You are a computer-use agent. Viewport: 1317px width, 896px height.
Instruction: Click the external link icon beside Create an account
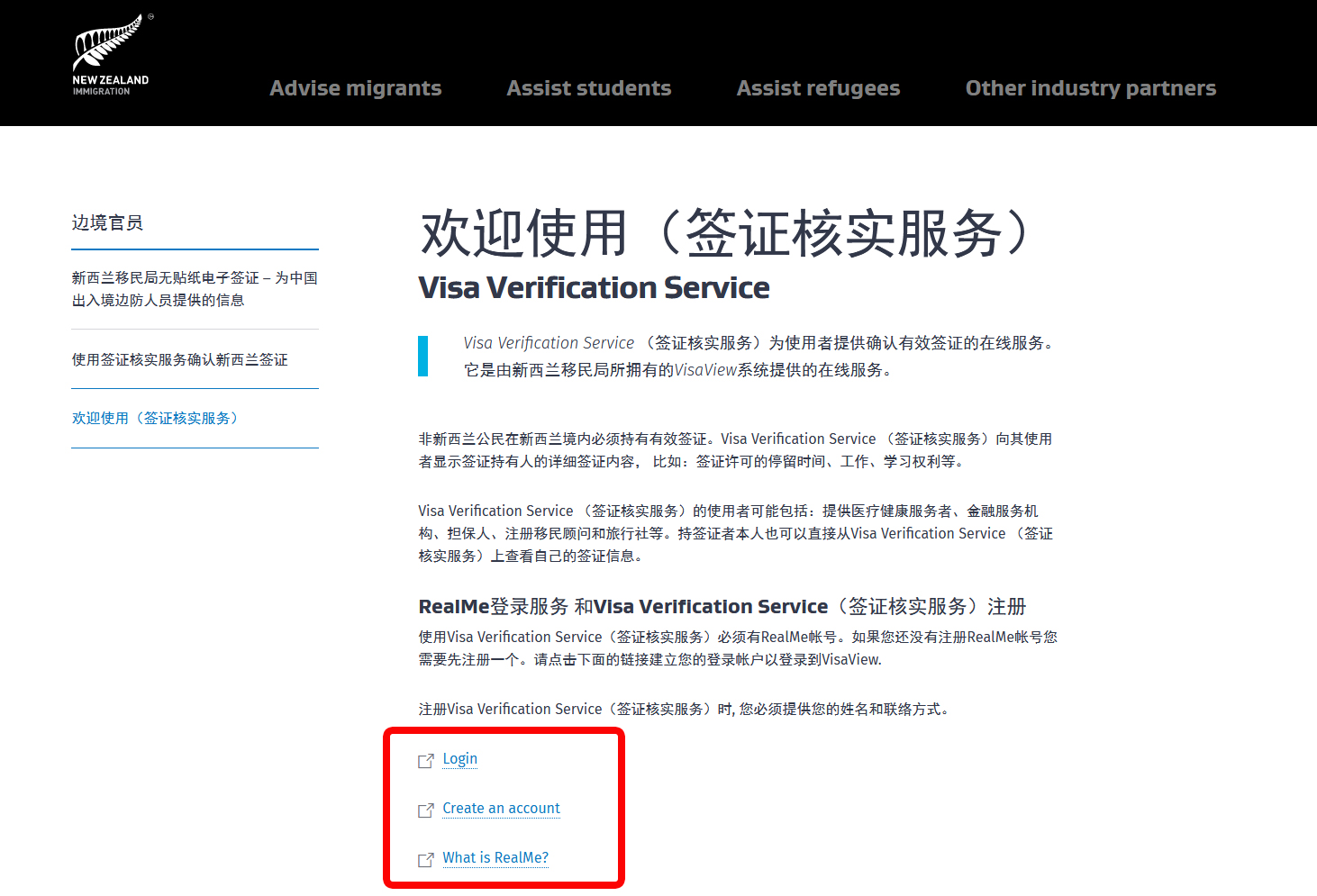[426, 810]
